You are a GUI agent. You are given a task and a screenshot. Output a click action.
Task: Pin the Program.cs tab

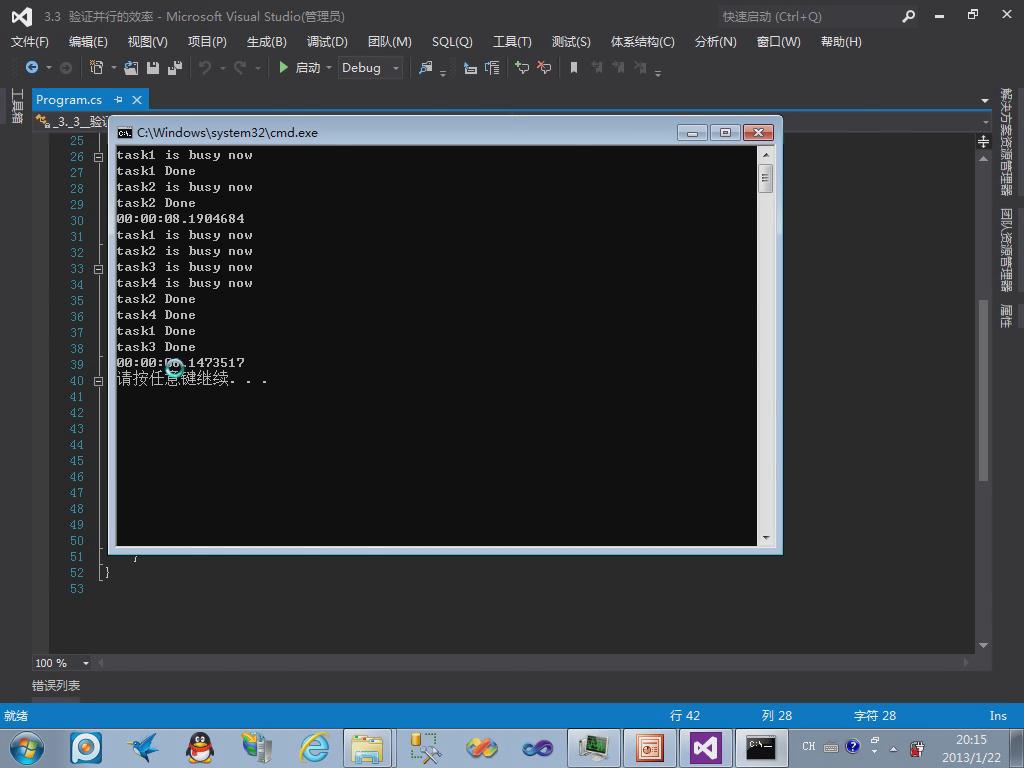[x=118, y=99]
